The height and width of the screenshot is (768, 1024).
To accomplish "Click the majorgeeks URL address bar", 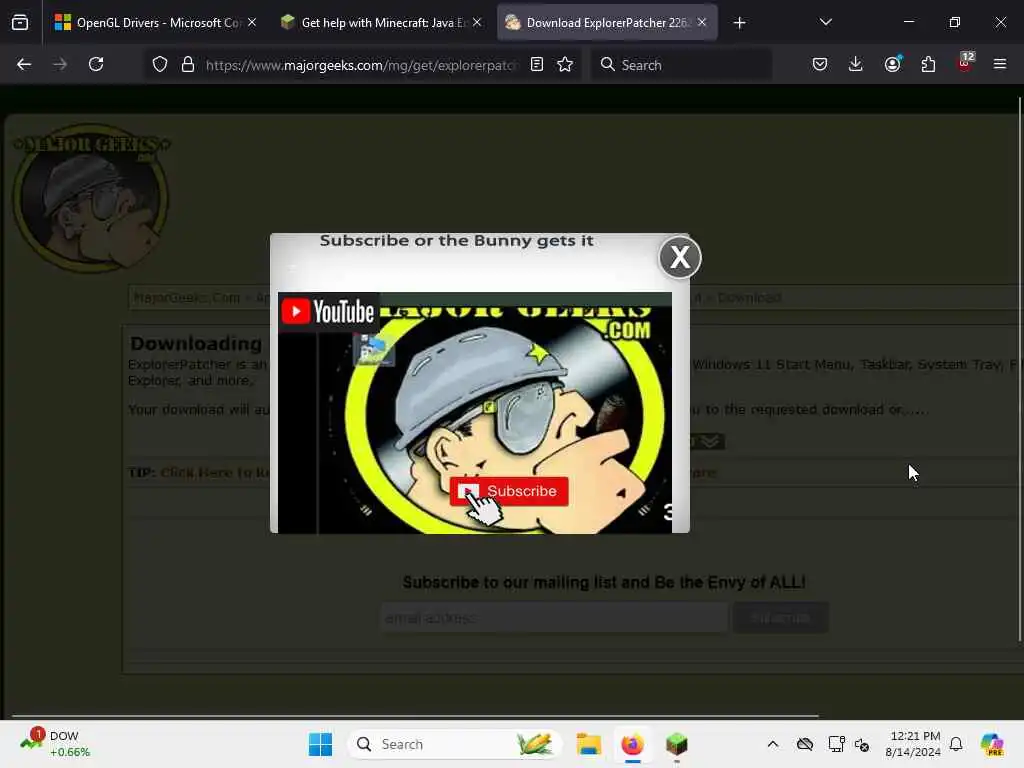I will click(362, 65).
